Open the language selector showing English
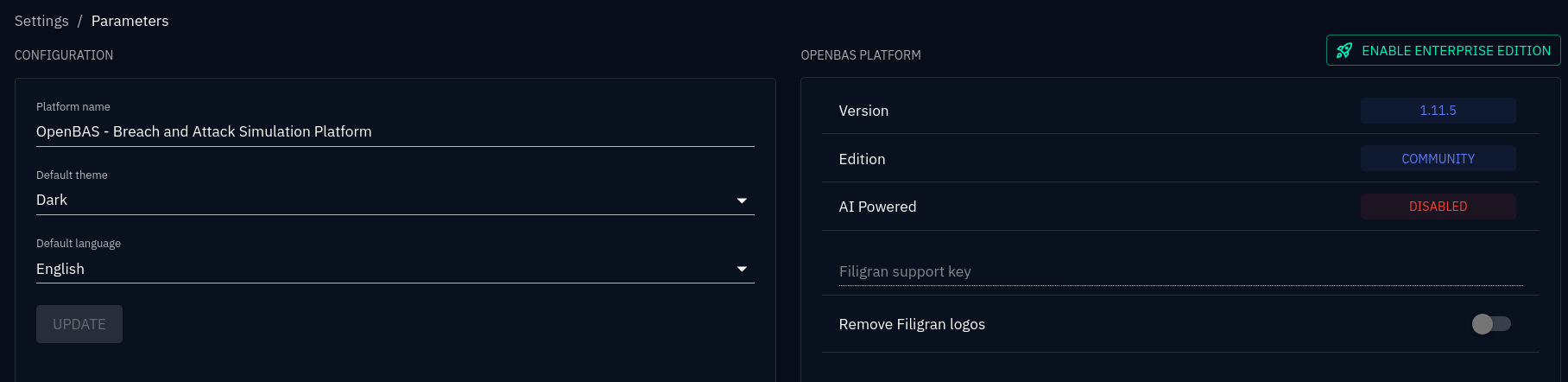This screenshot has width=1568, height=382. point(380,269)
